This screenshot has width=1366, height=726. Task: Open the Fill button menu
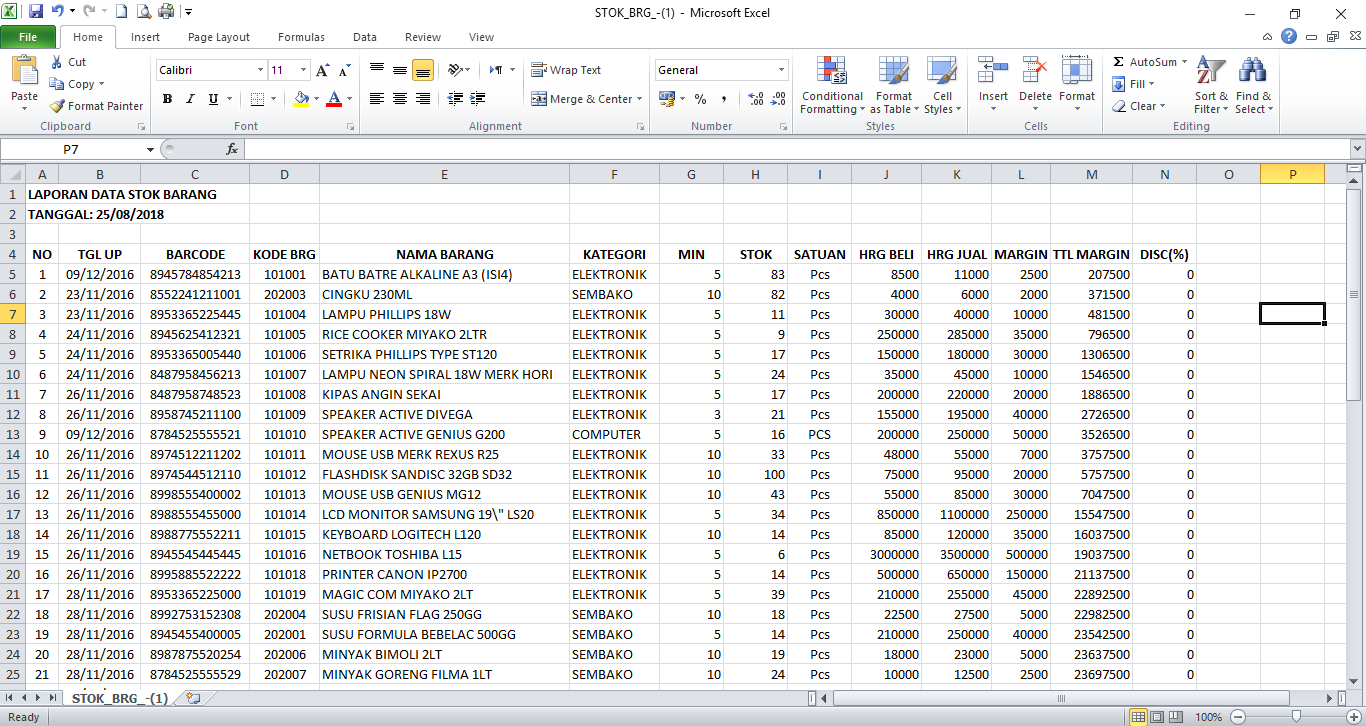(1134, 84)
